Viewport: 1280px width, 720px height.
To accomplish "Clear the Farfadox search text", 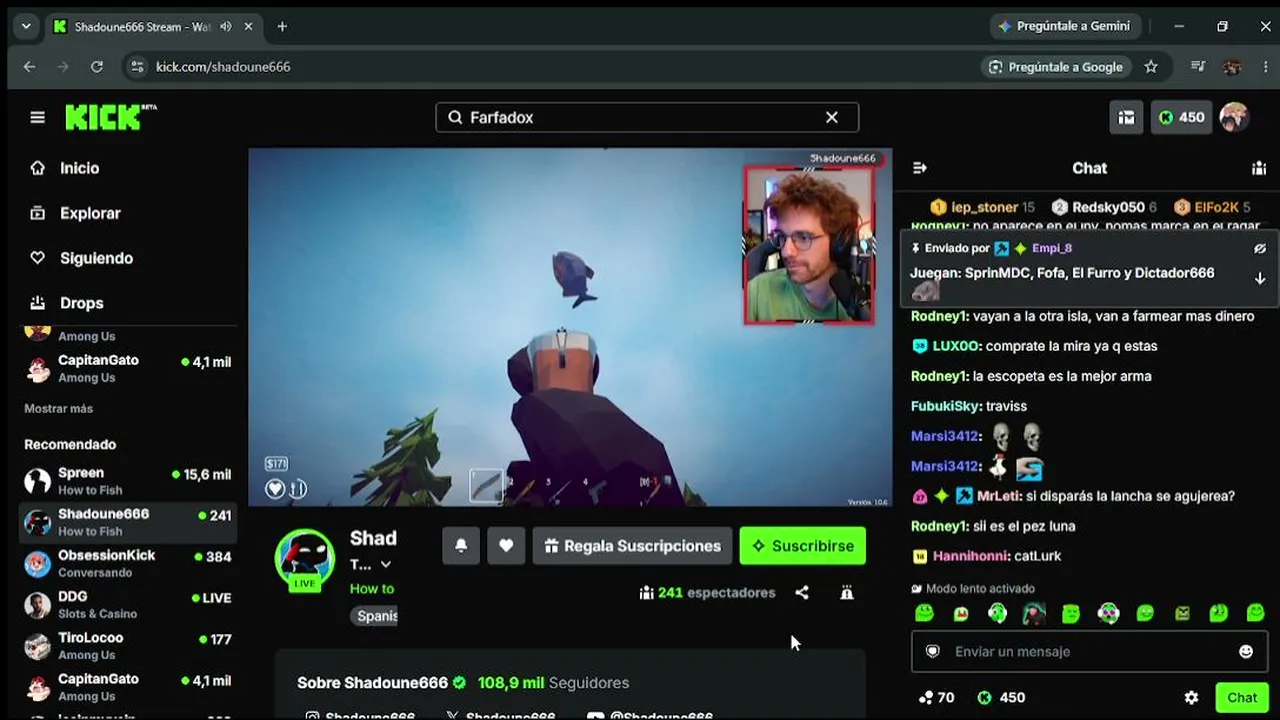I will (831, 117).
